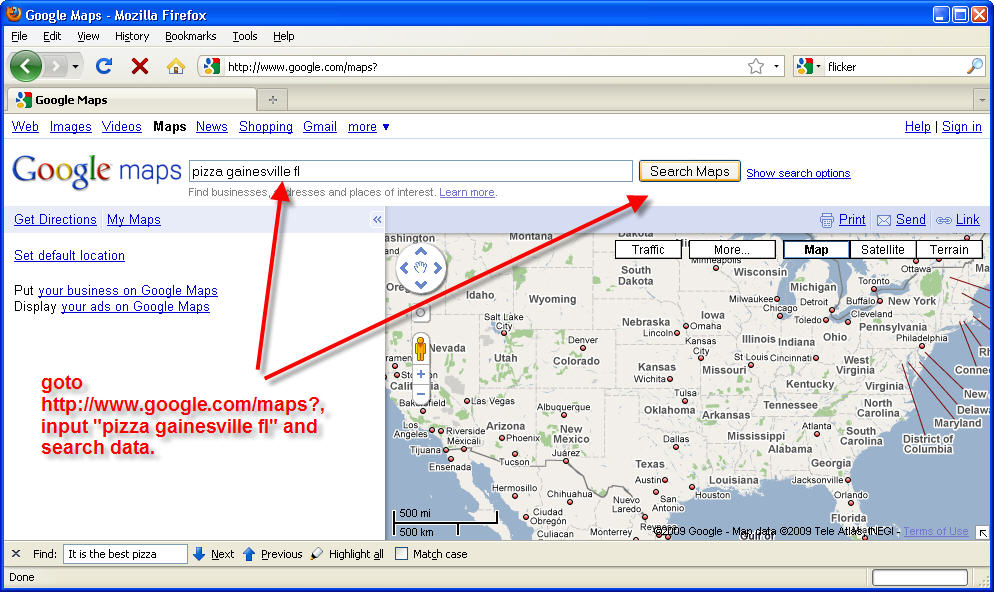Click the site favicon in the address bar
The height and width of the screenshot is (592, 994).
pos(212,67)
